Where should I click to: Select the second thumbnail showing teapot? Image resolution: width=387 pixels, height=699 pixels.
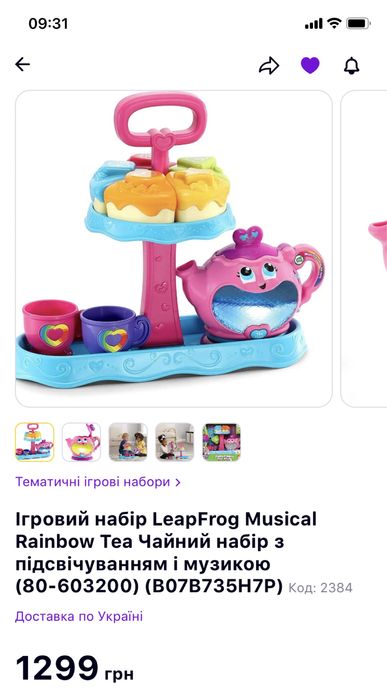pos(81,442)
